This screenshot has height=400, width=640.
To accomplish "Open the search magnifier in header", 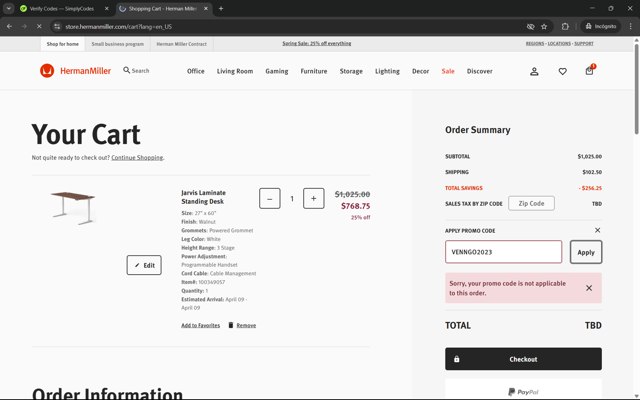I will (127, 70).
